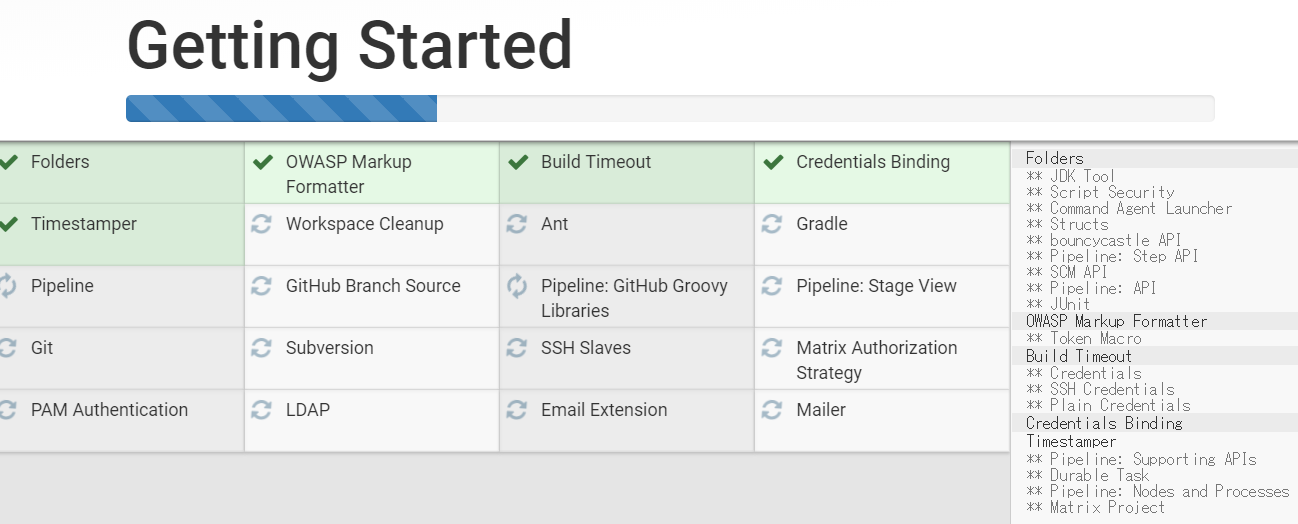Image resolution: width=1298 pixels, height=524 pixels.
Task: Click the Pipeline: Stage View label
Action: pos(876,286)
